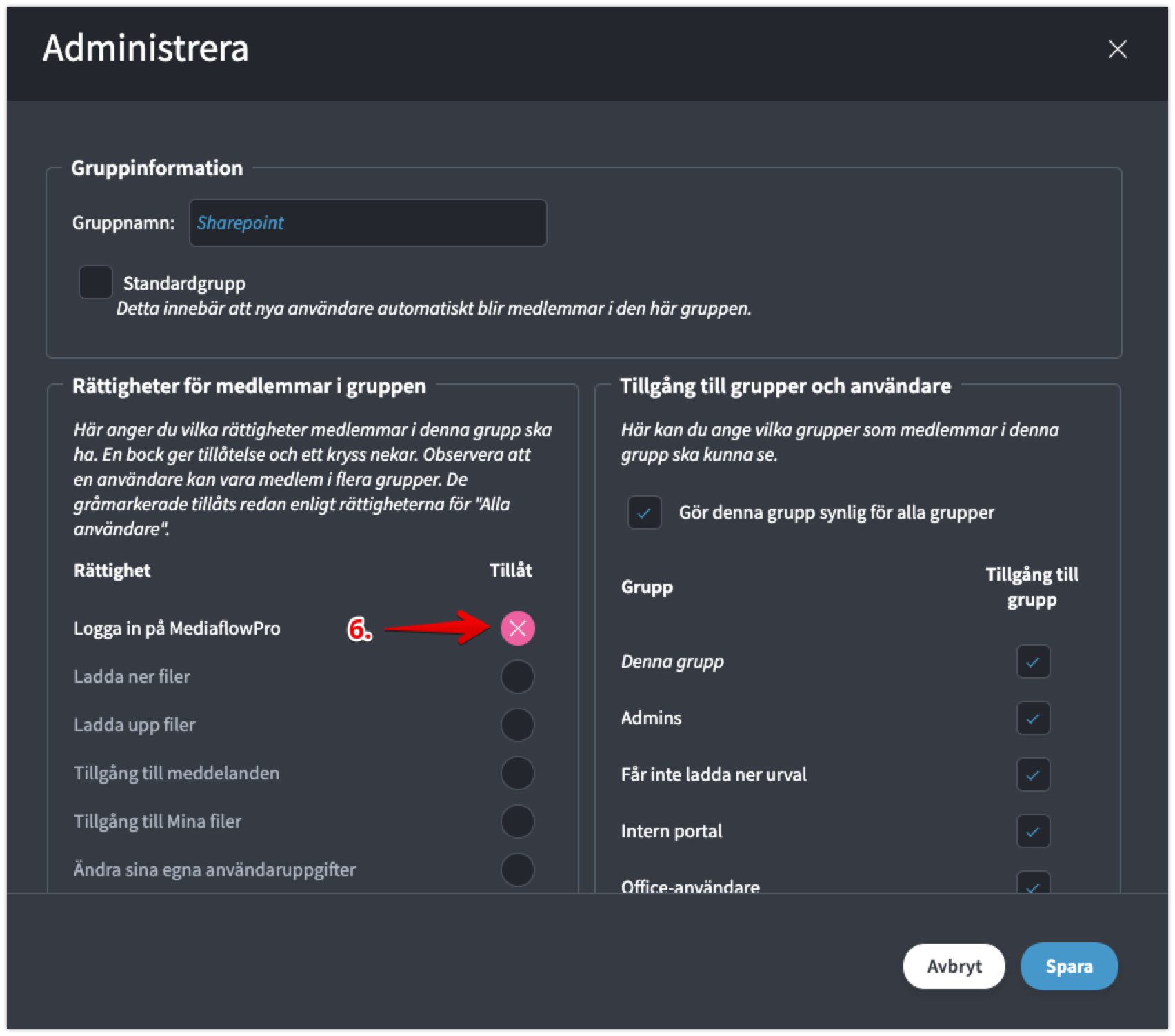Click the Rättighet column header
Screen dimensions: 1175x1036
pos(112,570)
